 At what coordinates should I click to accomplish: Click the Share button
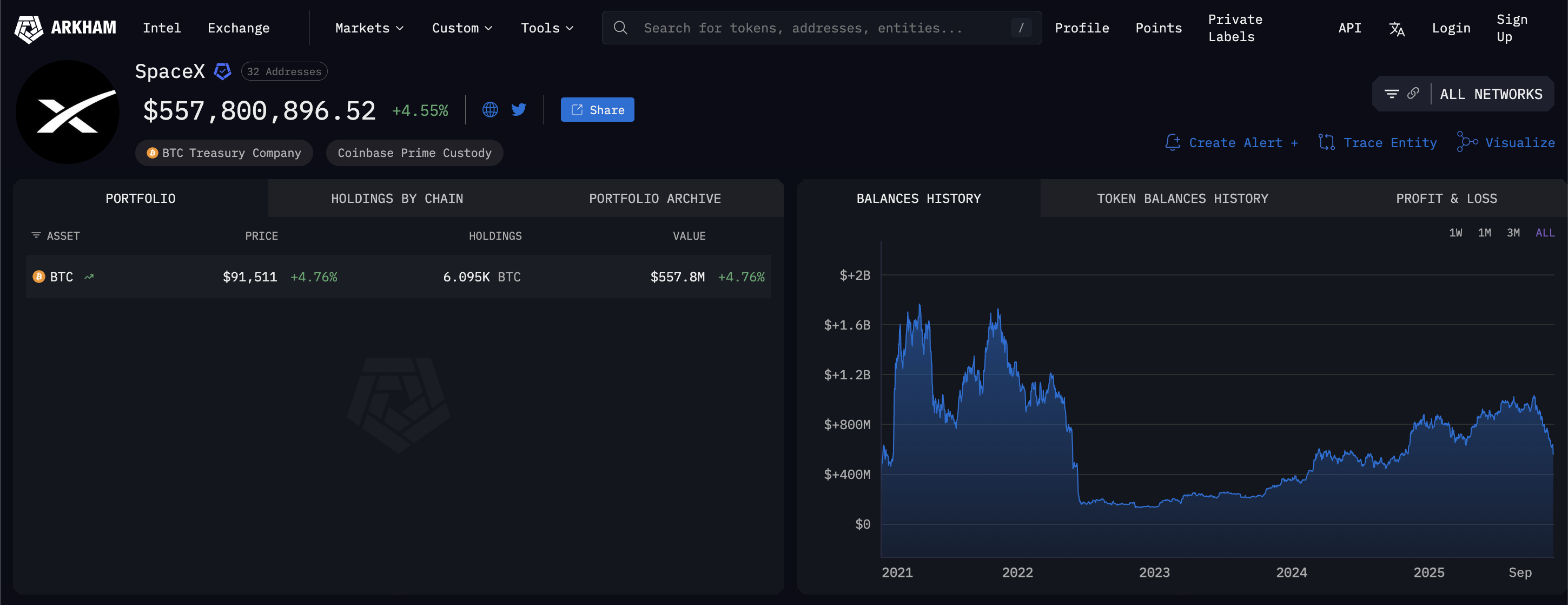pyautogui.click(x=597, y=110)
